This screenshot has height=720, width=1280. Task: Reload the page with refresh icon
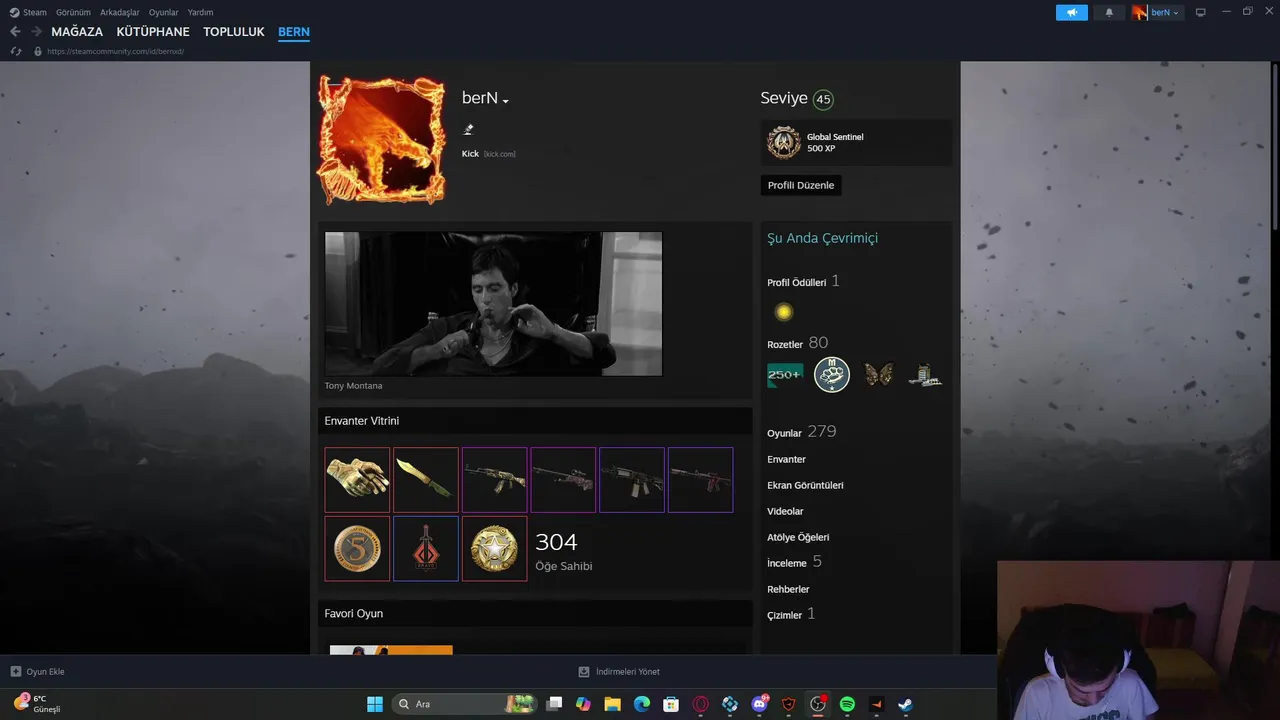tap(16, 51)
